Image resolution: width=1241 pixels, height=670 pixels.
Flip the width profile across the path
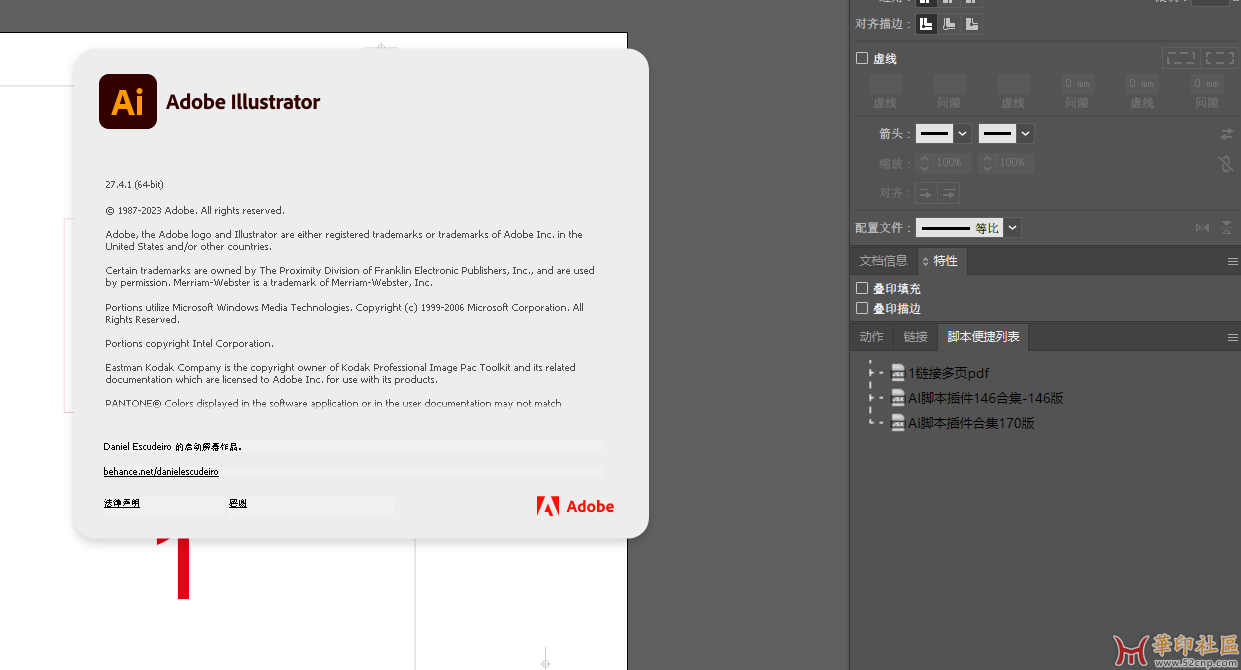click(x=1228, y=228)
